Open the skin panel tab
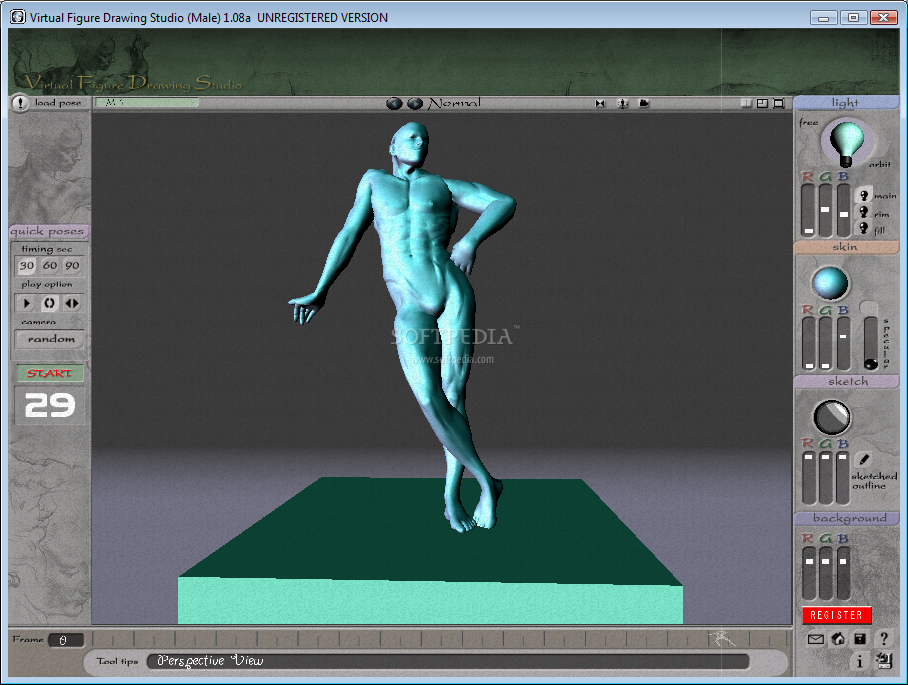 click(x=845, y=247)
